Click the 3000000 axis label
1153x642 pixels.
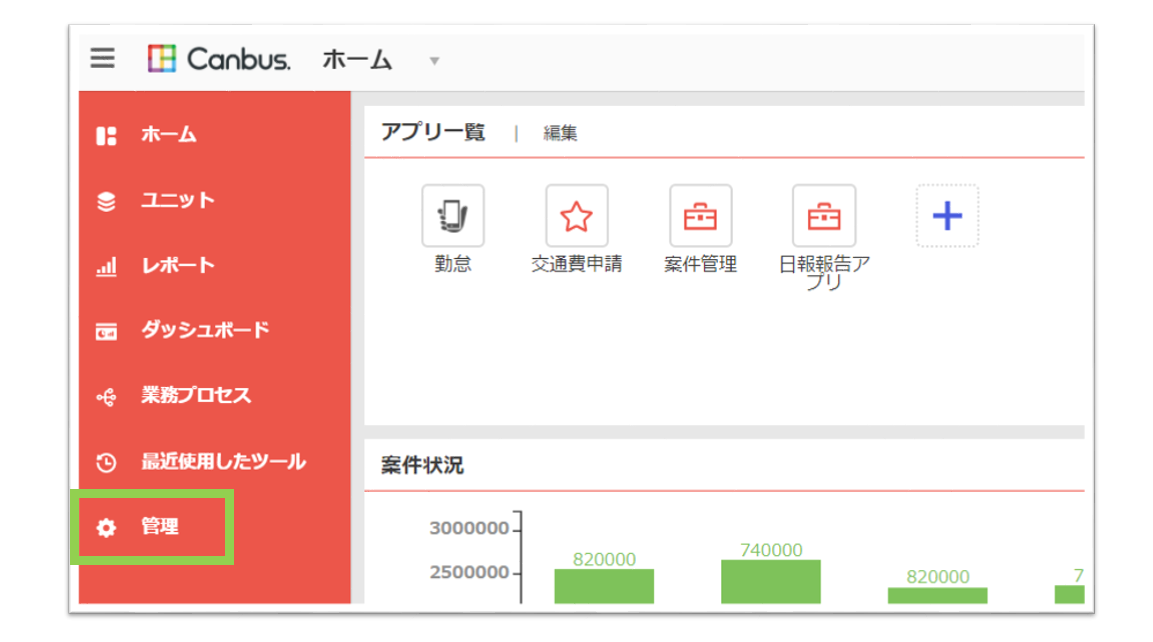[x=469, y=528]
